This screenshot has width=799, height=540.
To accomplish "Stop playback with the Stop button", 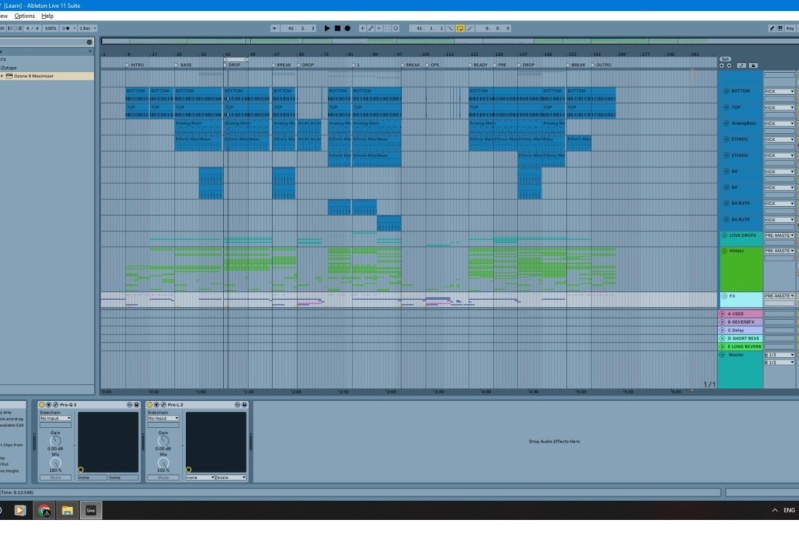I will tap(337, 29).
